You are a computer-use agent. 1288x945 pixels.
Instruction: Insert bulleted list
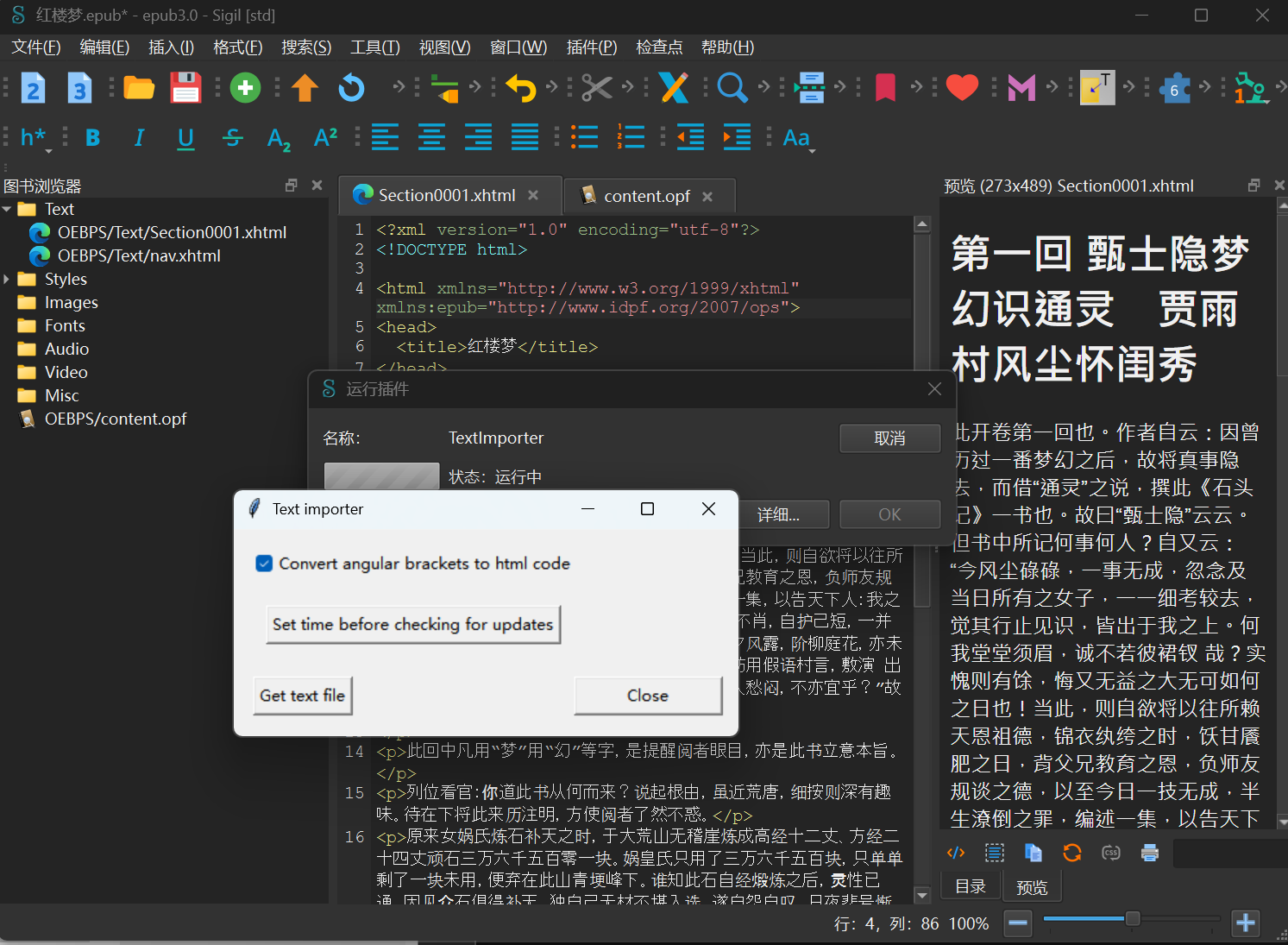tap(584, 137)
